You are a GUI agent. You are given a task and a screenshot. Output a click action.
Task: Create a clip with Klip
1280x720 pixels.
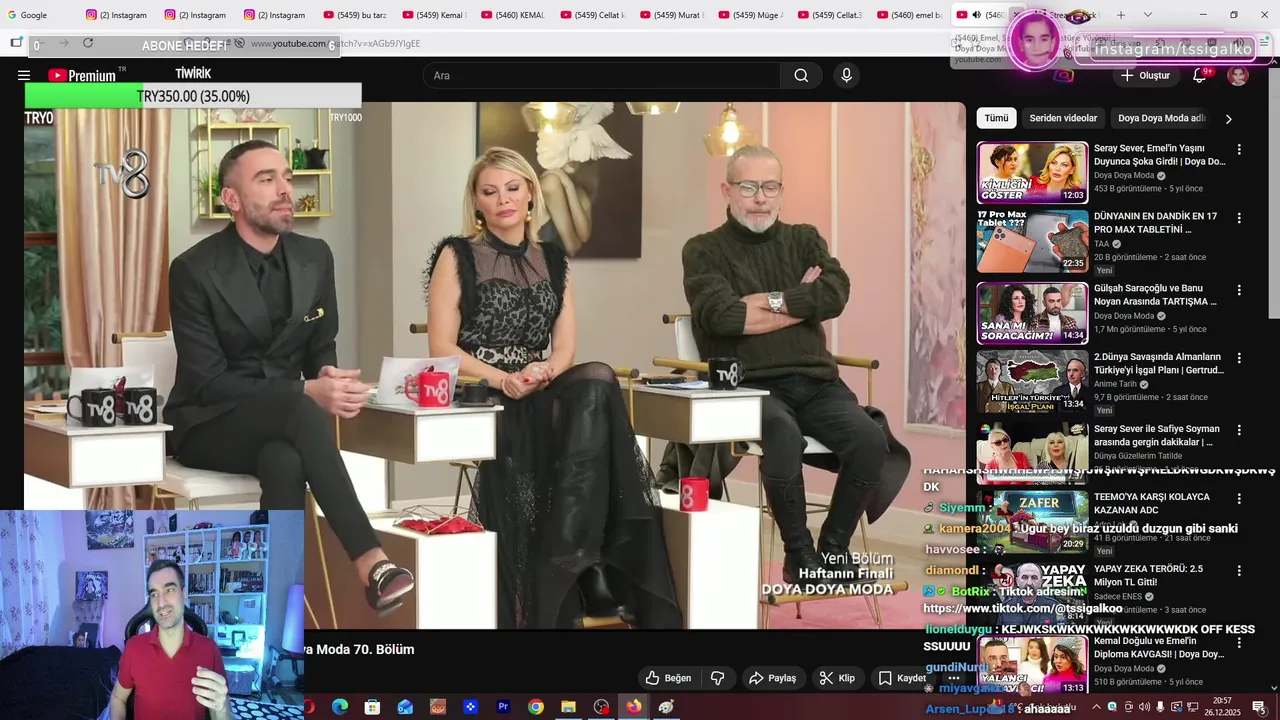(x=837, y=678)
